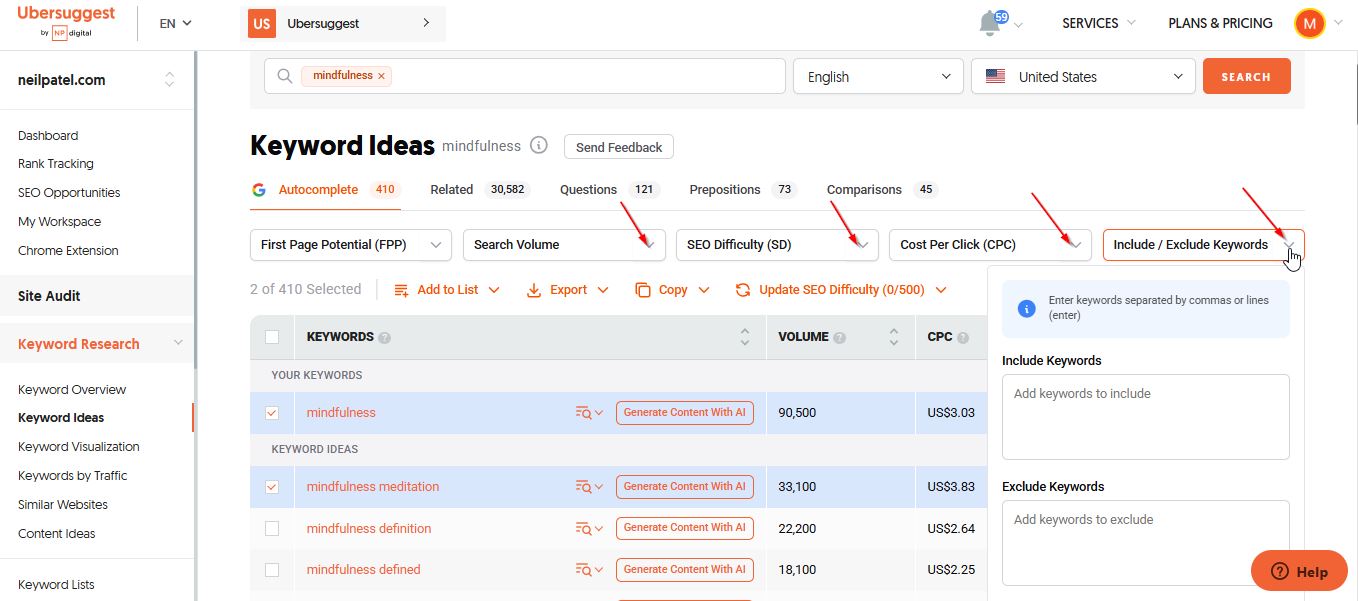The width and height of the screenshot is (1358, 601).
Task: Expand the SEO Difficulty (SD) filter
Action: [x=776, y=245]
